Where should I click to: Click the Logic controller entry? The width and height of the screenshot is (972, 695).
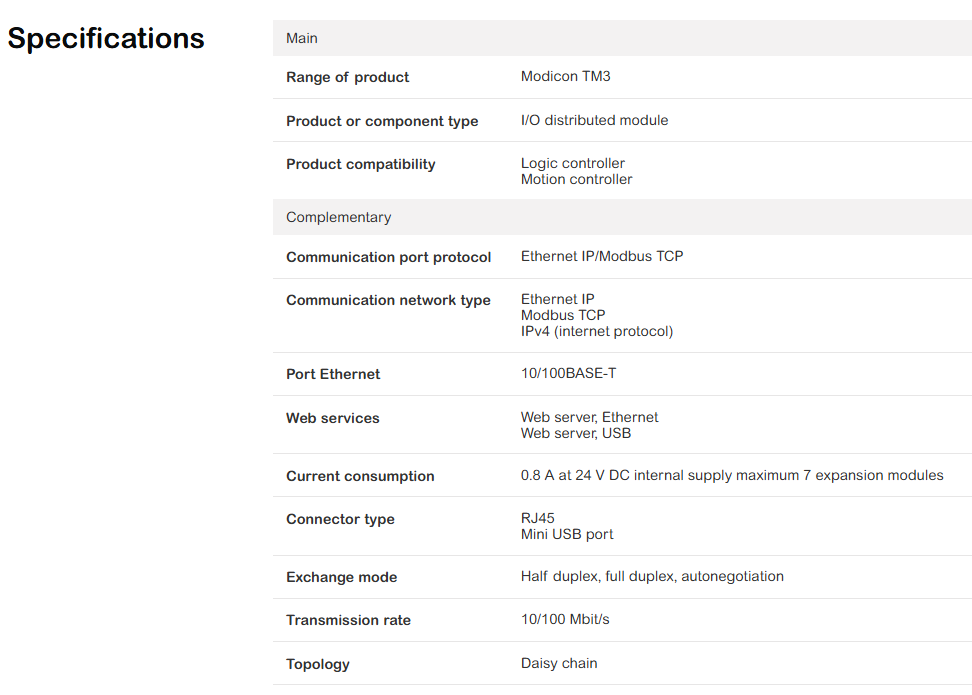[x=572, y=163]
